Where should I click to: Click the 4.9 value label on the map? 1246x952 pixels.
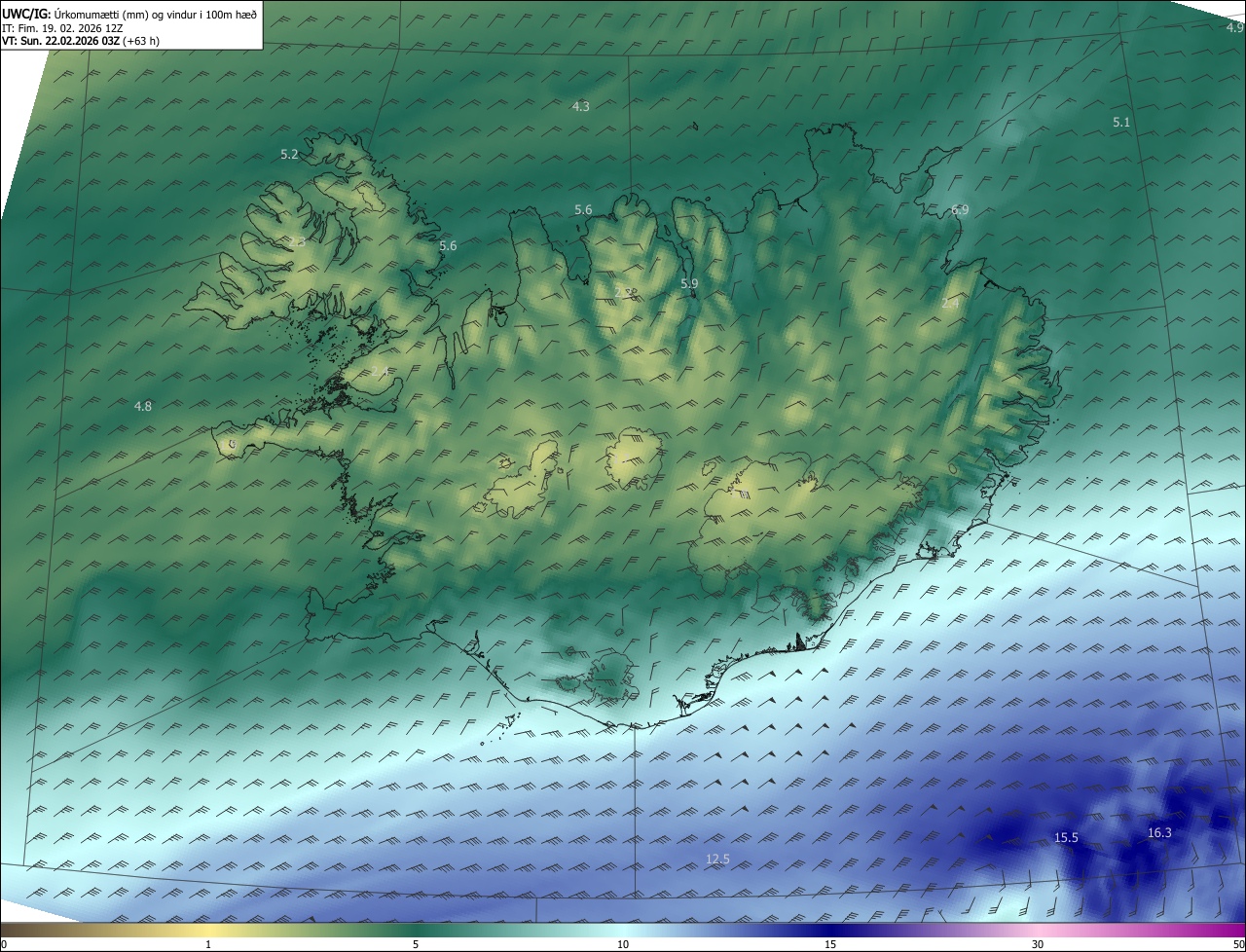click(x=1233, y=27)
